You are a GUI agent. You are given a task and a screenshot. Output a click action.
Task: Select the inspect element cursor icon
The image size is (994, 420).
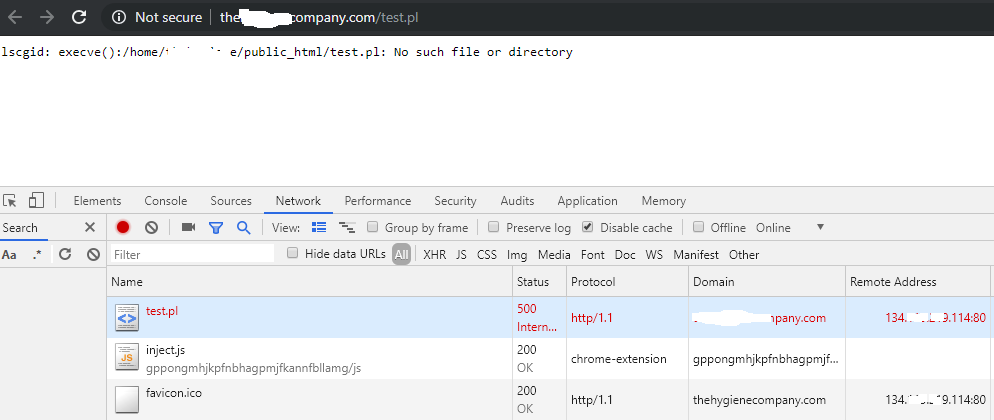point(11,200)
